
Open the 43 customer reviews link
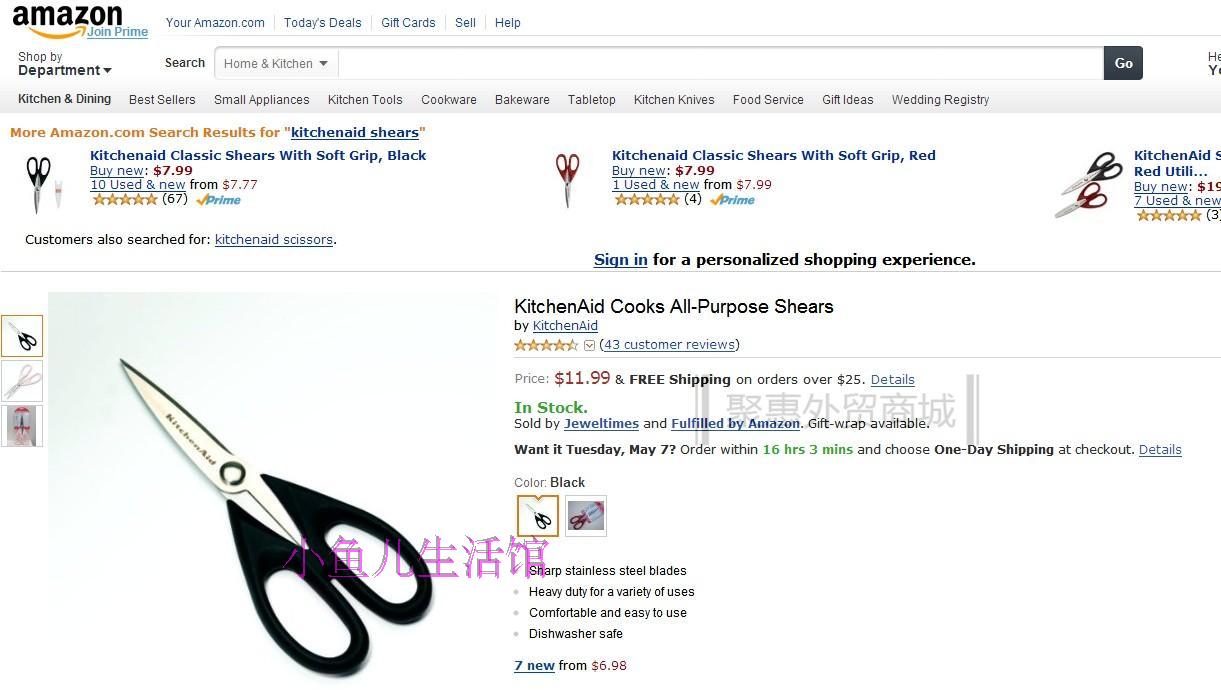pyautogui.click(x=670, y=344)
